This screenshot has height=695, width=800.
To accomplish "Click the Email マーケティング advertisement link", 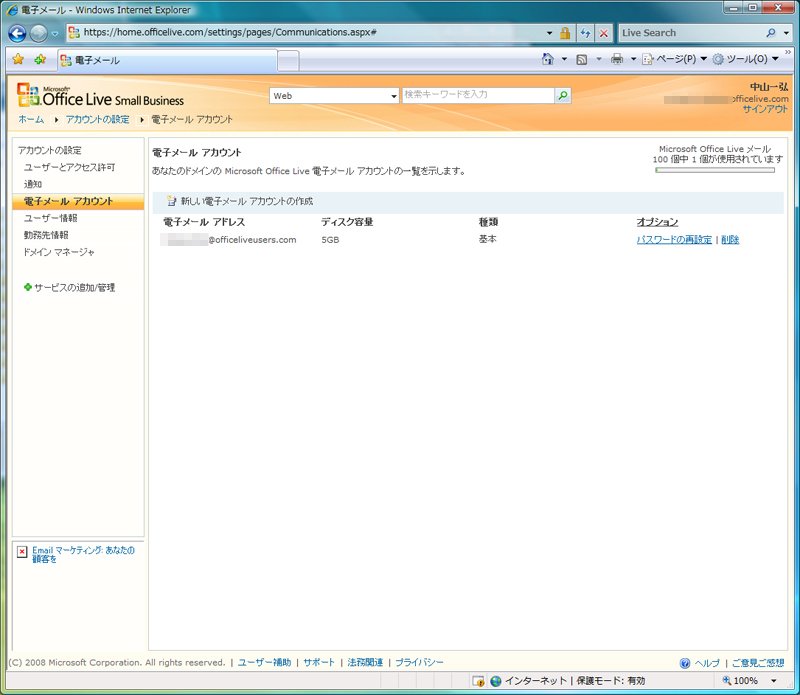I will pyautogui.click(x=83, y=554).
